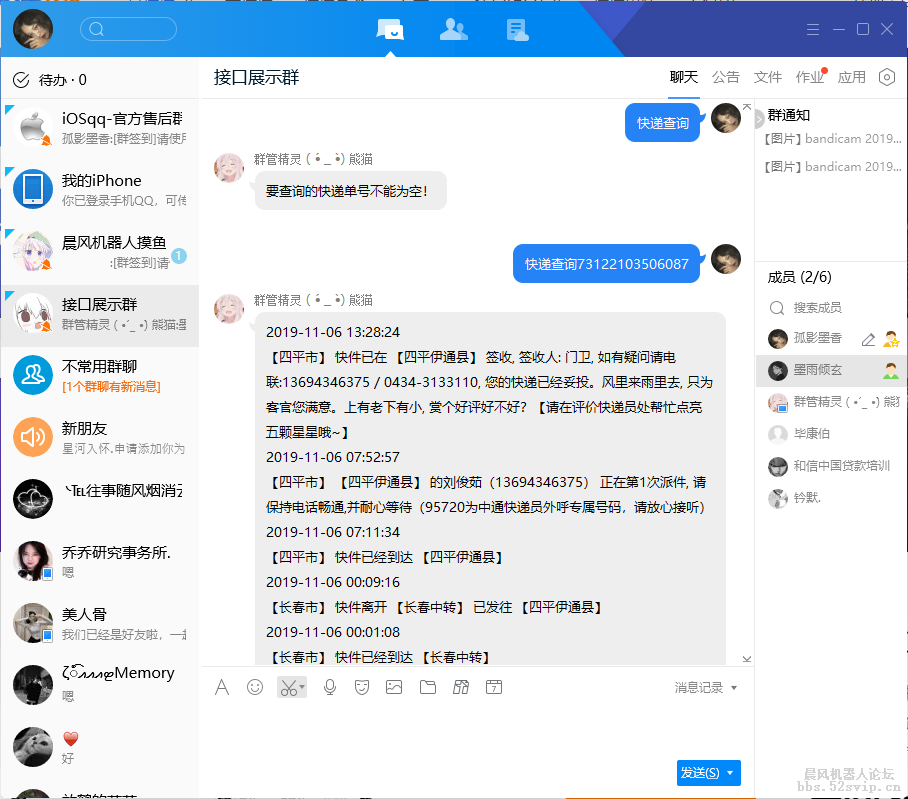908x799 pixels.
Task: Send a file using the folder icon
Action: coord(428,687)
